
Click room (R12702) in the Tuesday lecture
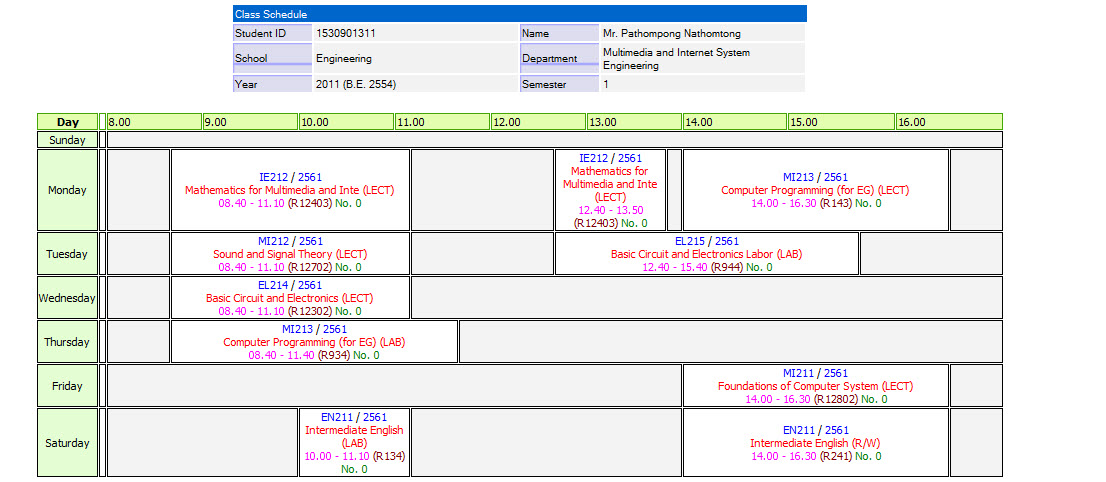pyautogui.click(x=310, y=267)
